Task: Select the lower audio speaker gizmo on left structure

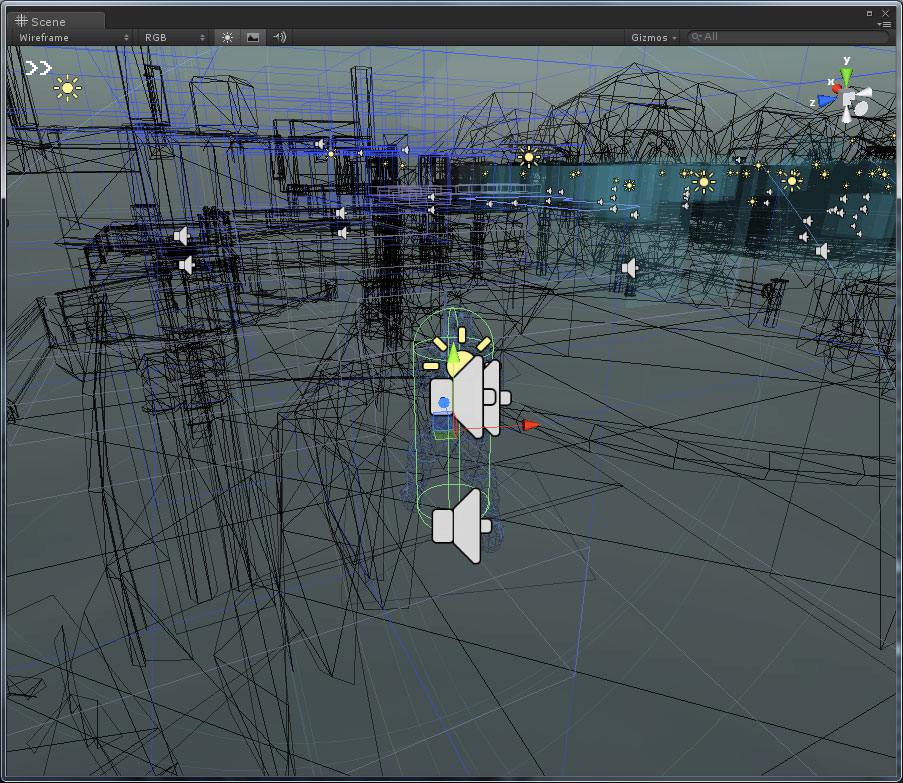Action: tap(186, 265)
